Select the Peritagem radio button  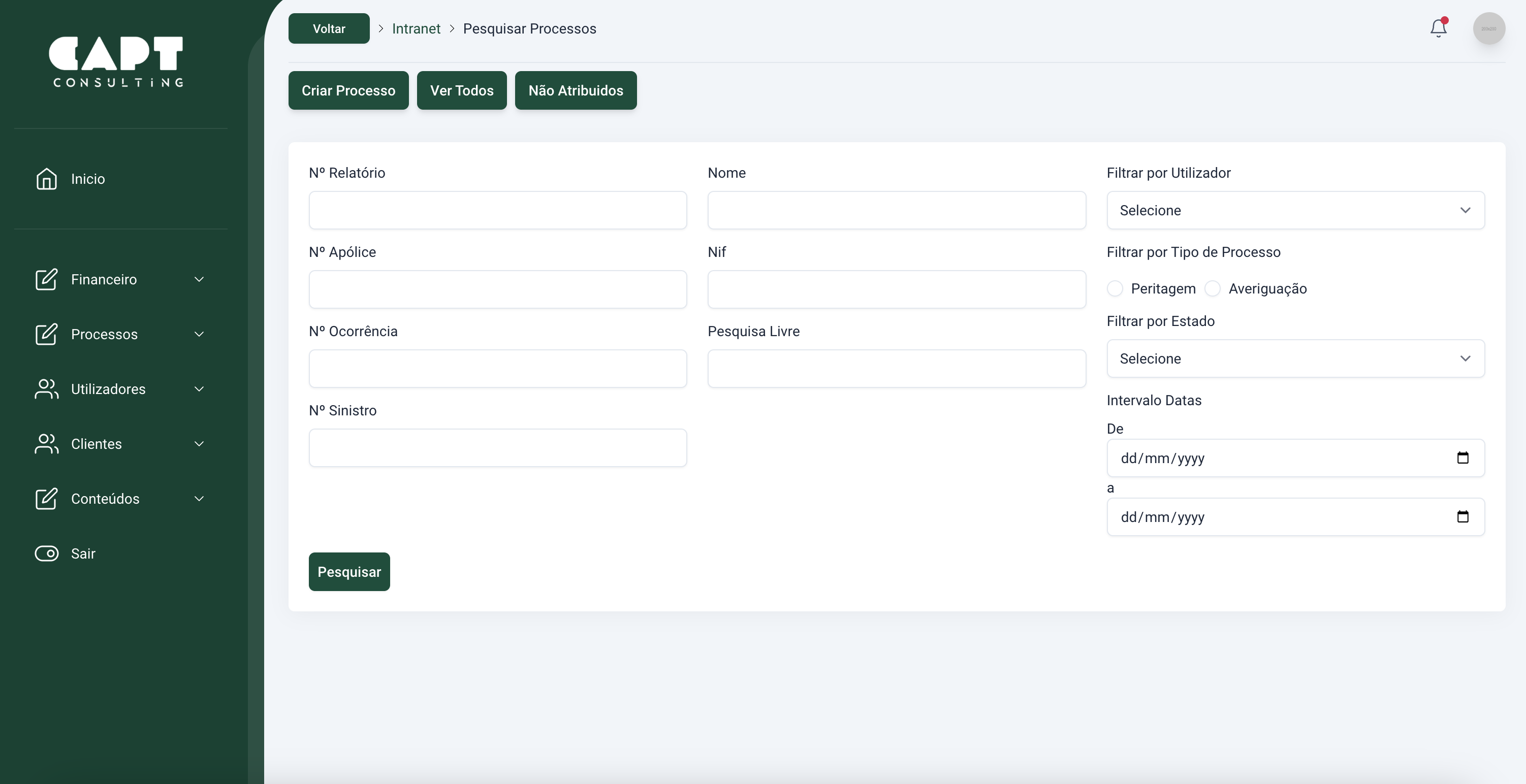point(1115,288)
